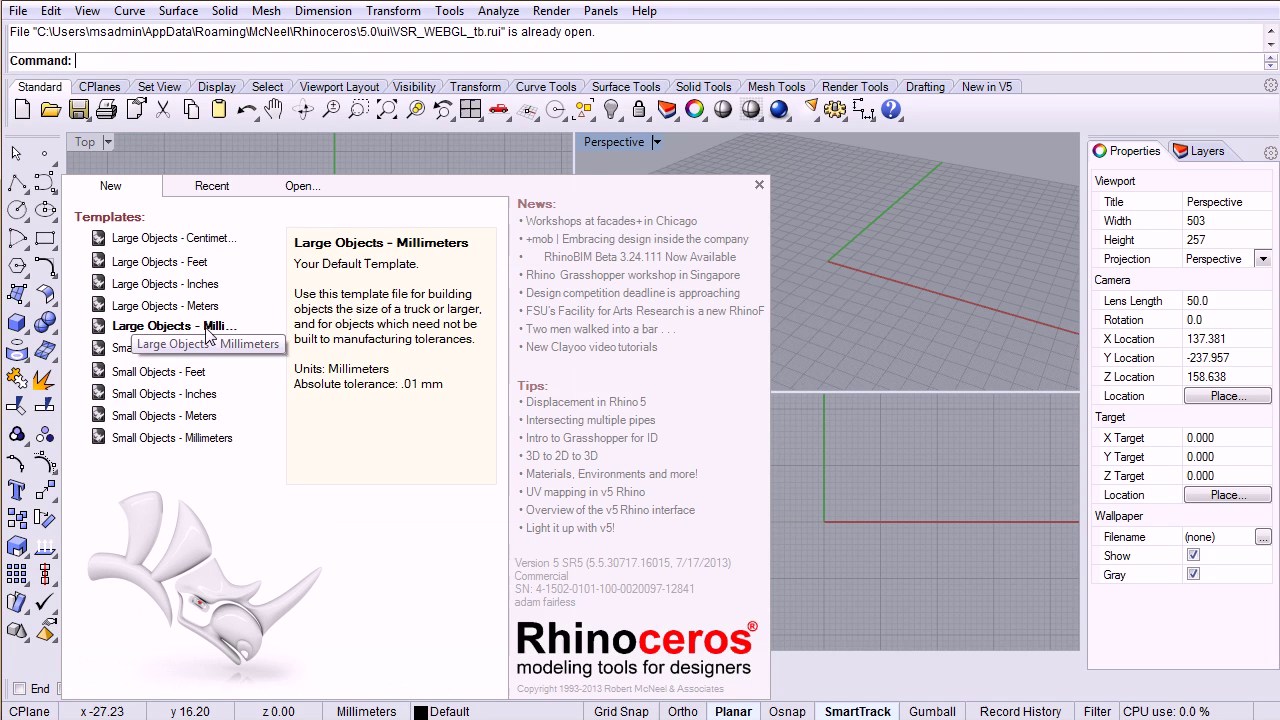
Task: Select the Rectangle tool in left toolbar
Action: [45, 238]
